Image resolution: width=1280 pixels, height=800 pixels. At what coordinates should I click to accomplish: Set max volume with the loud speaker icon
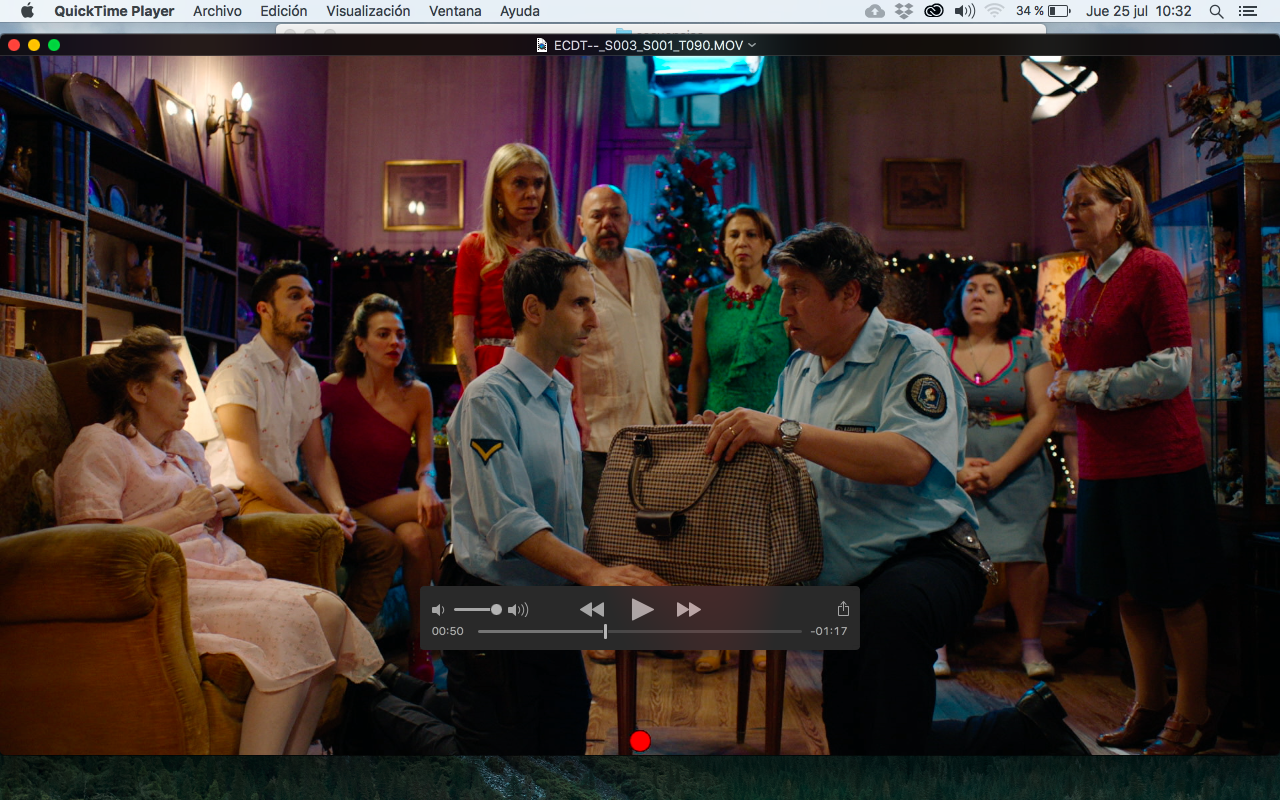coord(518,610)
